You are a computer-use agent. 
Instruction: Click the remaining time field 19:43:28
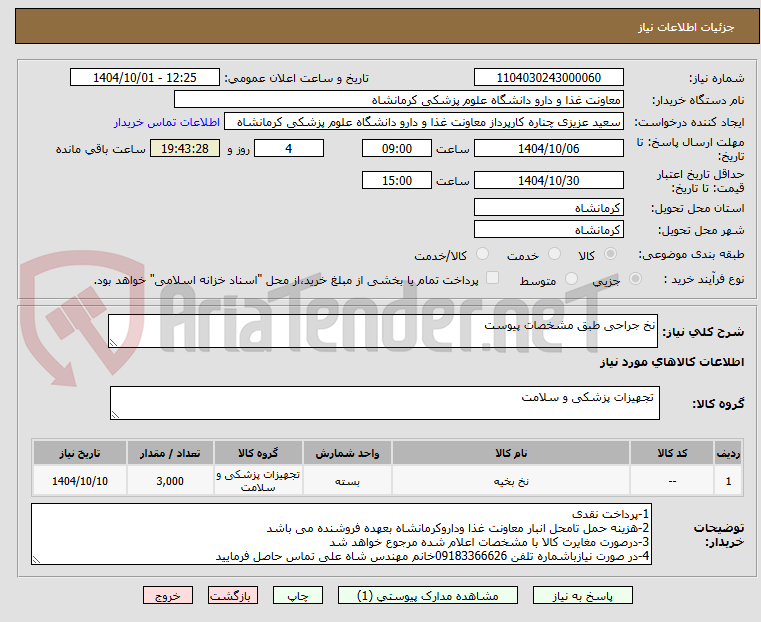coord(185,148)
